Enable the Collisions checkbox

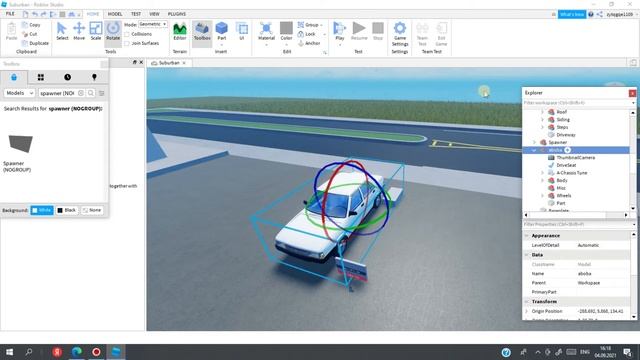(x=127, y=34)
